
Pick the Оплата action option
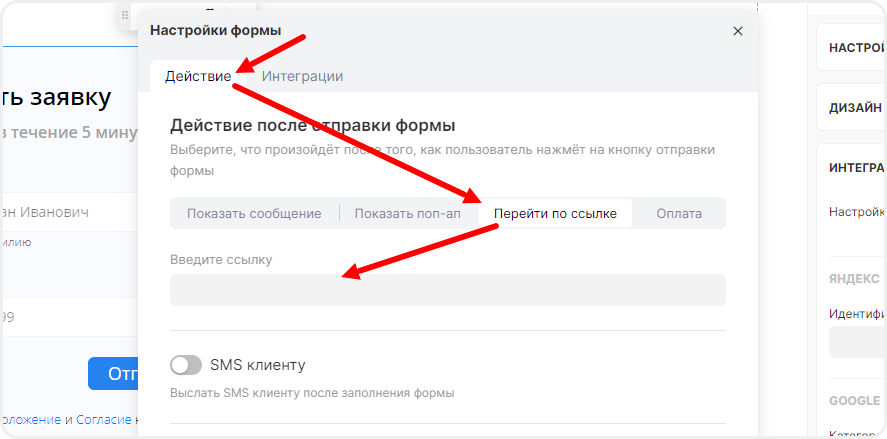coord(679,213)
